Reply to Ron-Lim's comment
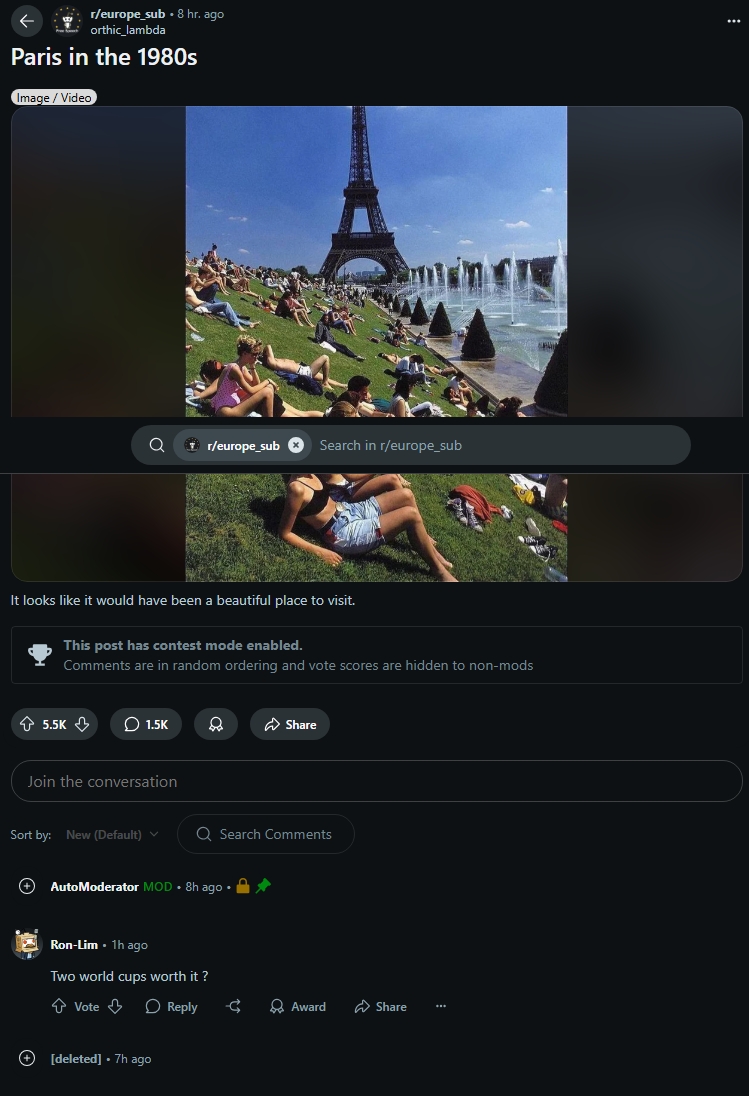The height and width of the screenshot is (1096, 749). (x=171, y=1007)
